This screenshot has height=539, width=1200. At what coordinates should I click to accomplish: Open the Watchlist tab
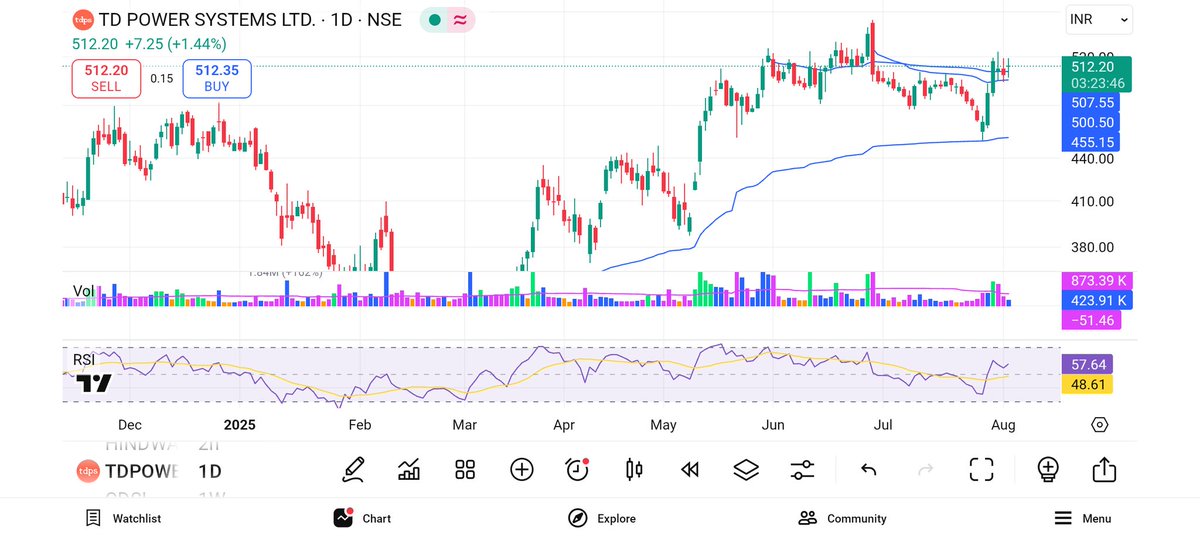124,518
